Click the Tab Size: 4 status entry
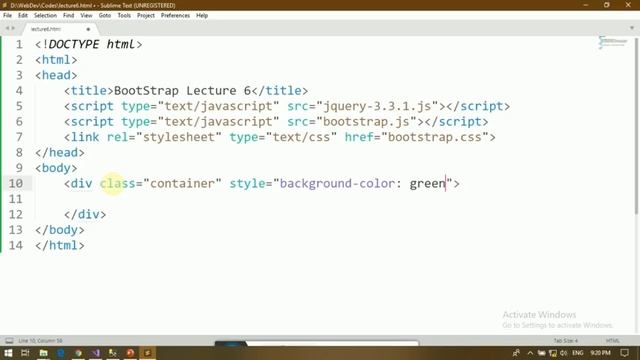Image resolution: width=640 pixels, height=360 pixels. pyautogui.click(x=566, y=341)
